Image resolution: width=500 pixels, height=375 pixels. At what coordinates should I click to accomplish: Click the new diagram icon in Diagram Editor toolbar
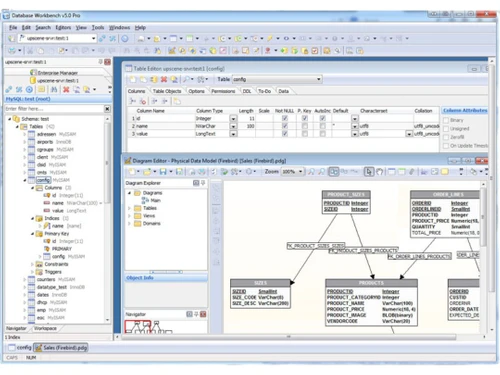pos(132,172)
